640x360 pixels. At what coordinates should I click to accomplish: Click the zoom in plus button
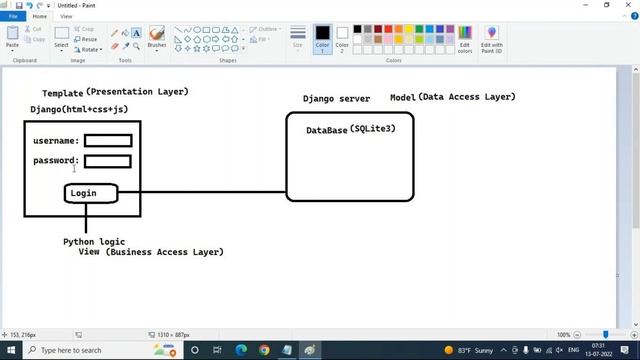click(634, 335)
